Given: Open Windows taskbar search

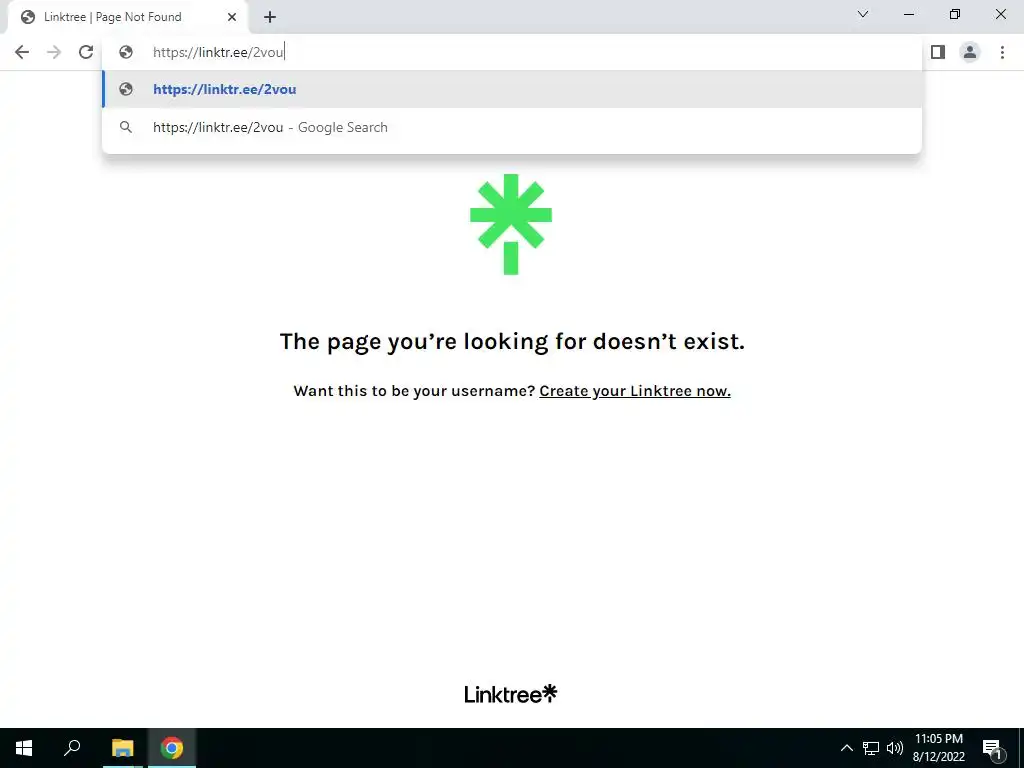Looking at the screenshot, I should point(72,748).
